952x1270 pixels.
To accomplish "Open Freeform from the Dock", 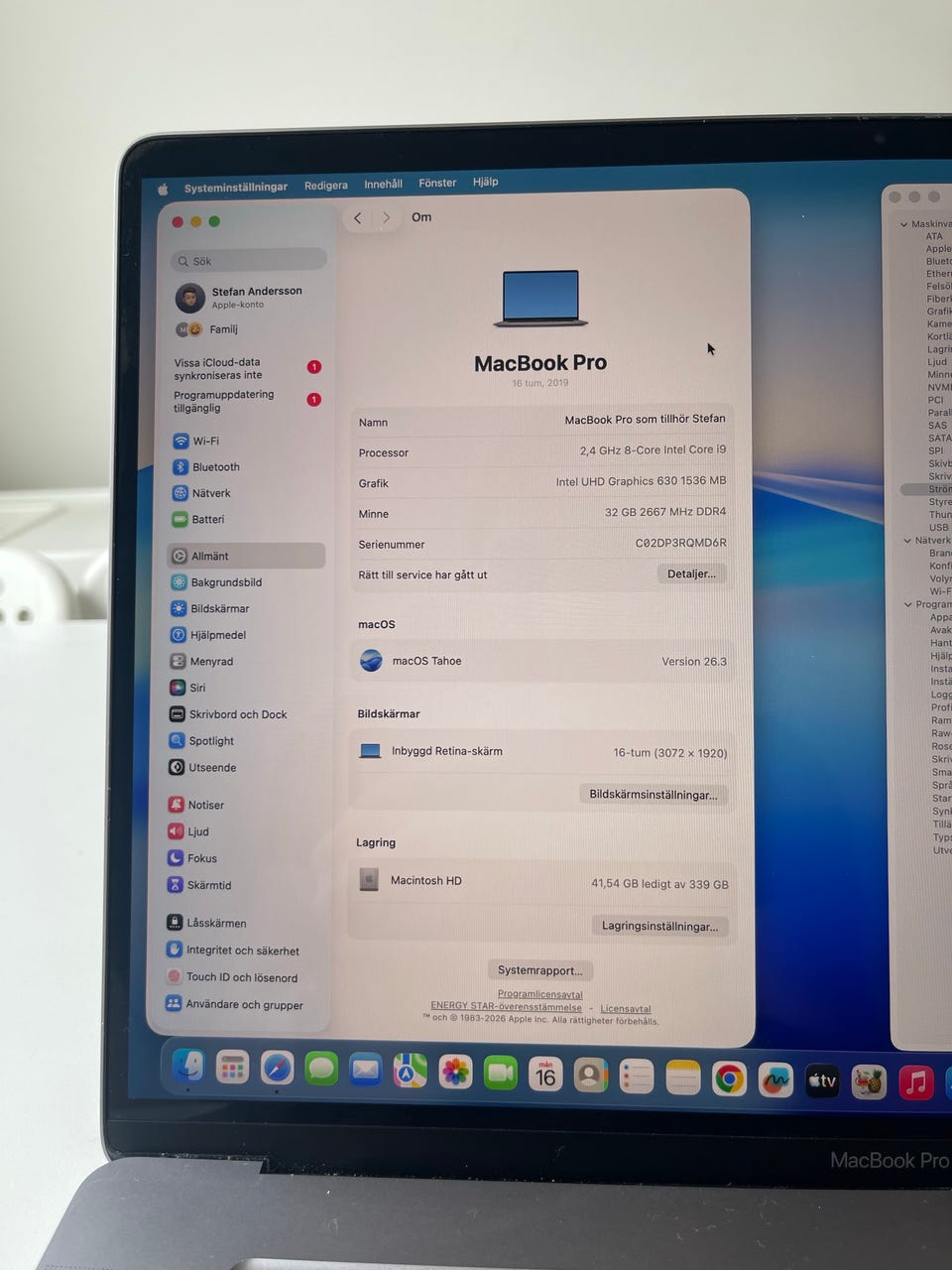I will (x=775, y=1079).
